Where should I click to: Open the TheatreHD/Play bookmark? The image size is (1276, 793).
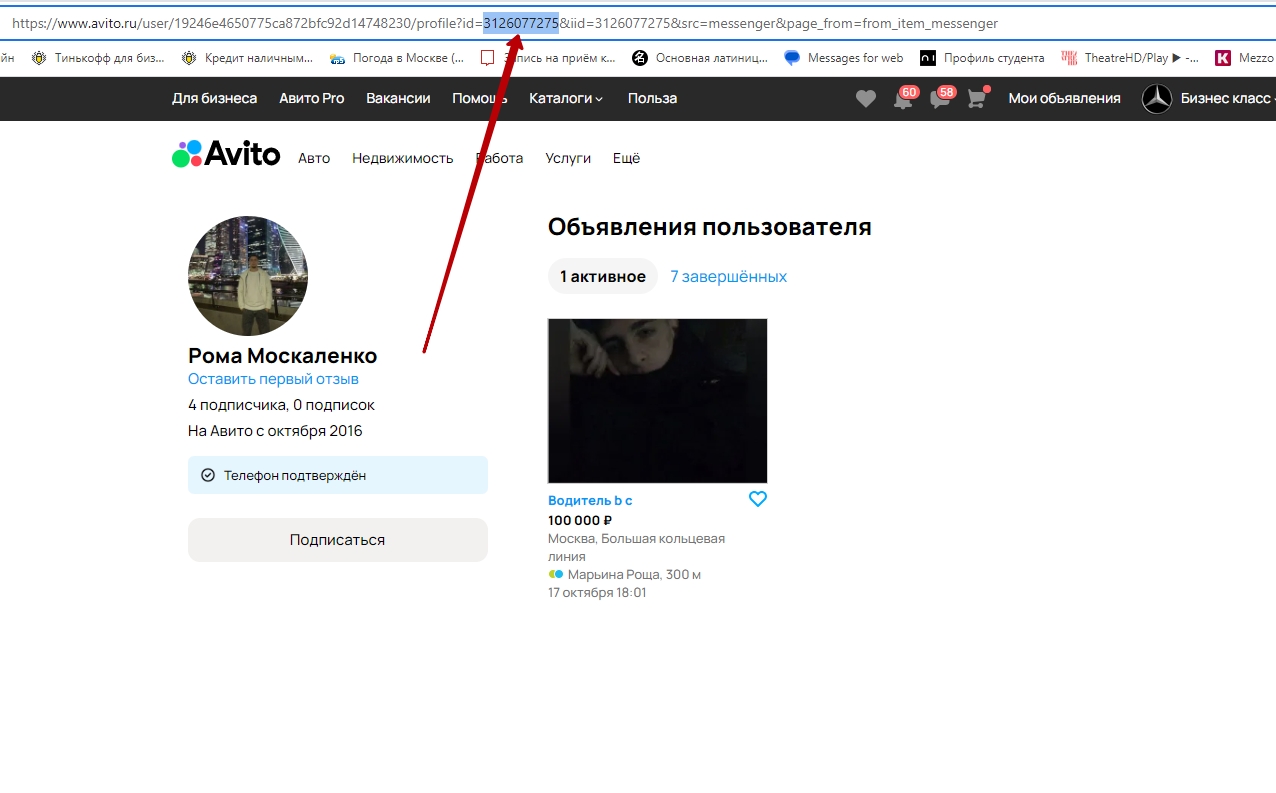click(1130, 58)
